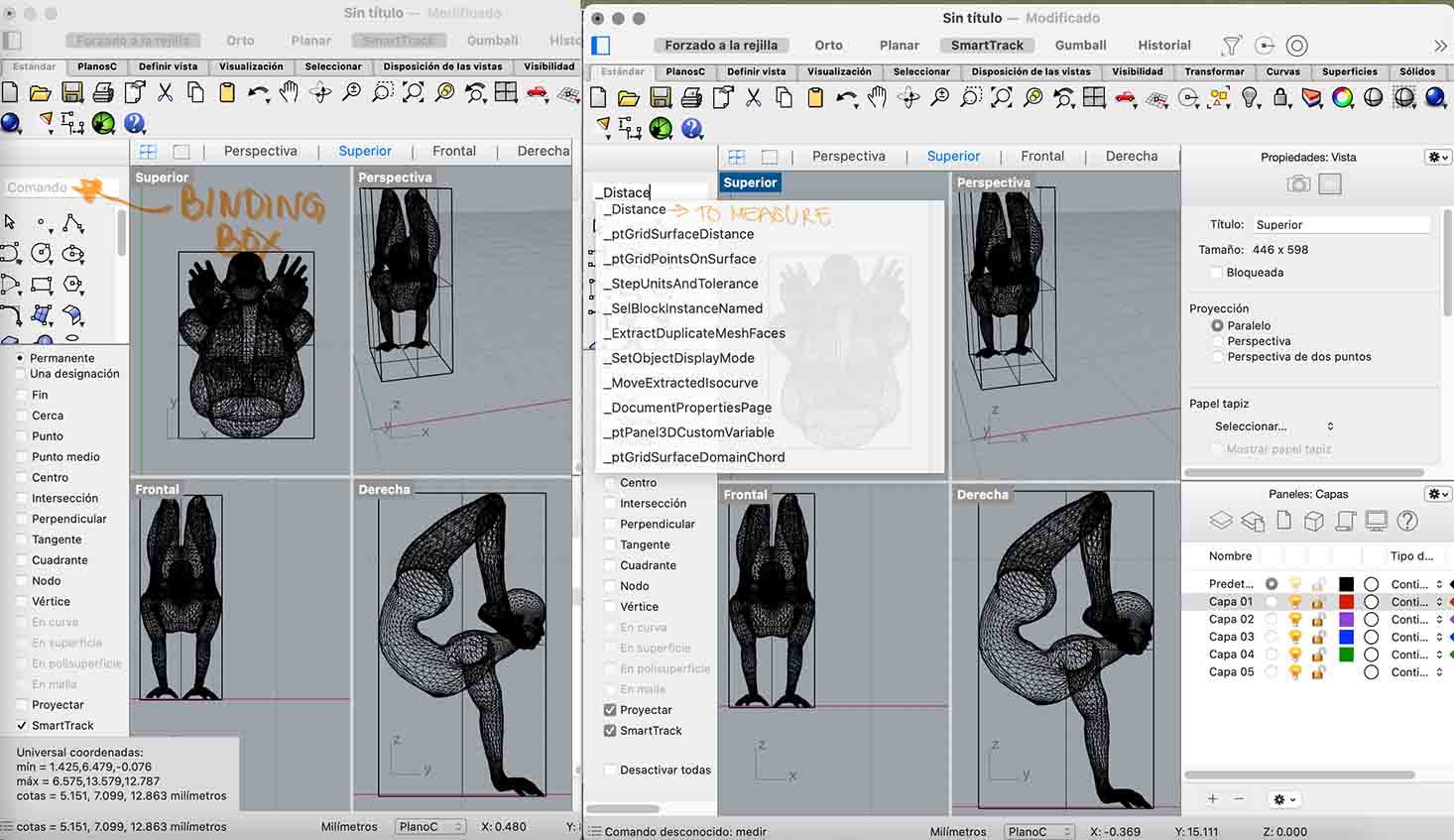Expand toolbar overflow chevron at top right
Image resolution: width=1454 pixels, height=840 pixels.
(x=1440, y=46)
